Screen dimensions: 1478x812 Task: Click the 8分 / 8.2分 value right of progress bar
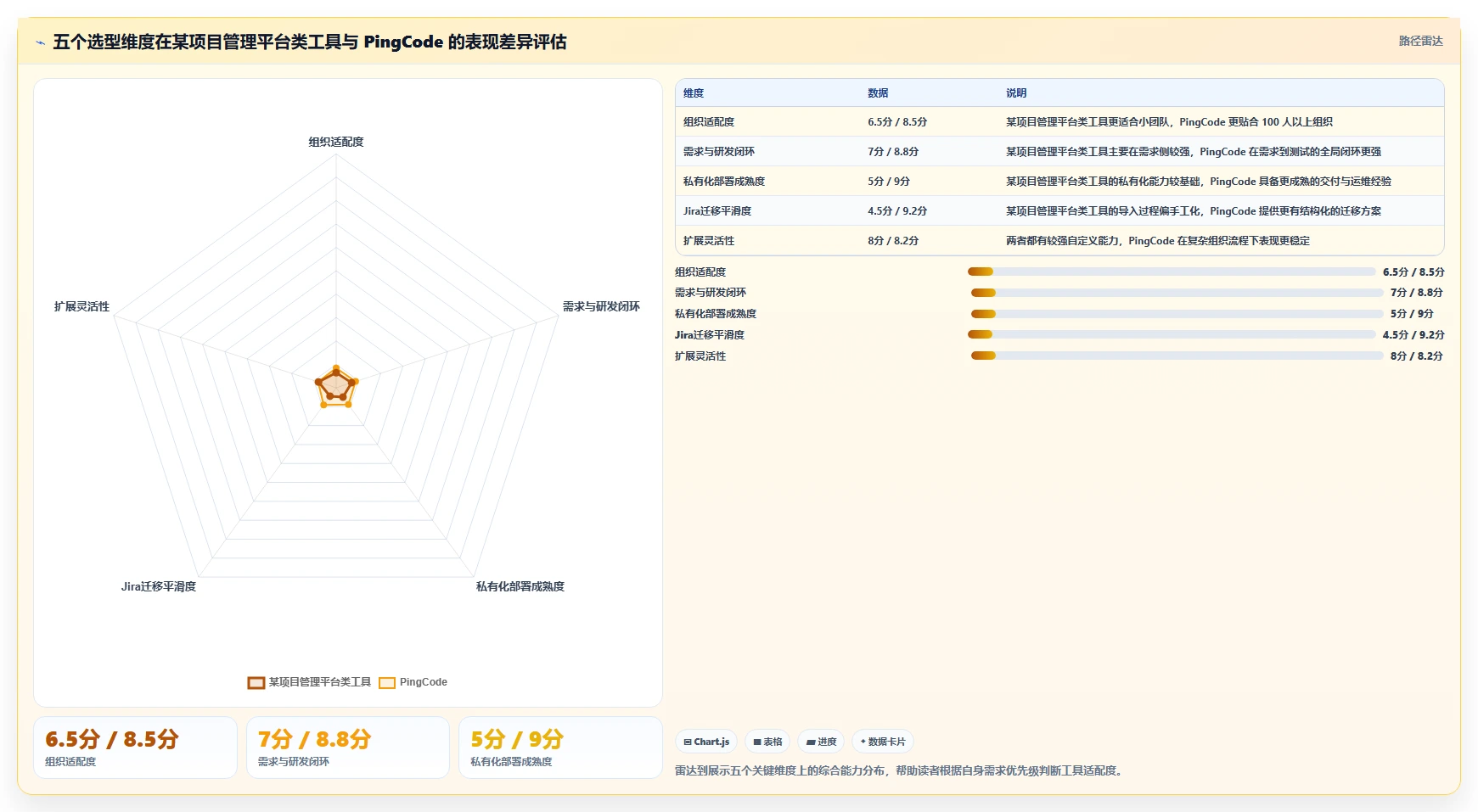point(1417,356)
